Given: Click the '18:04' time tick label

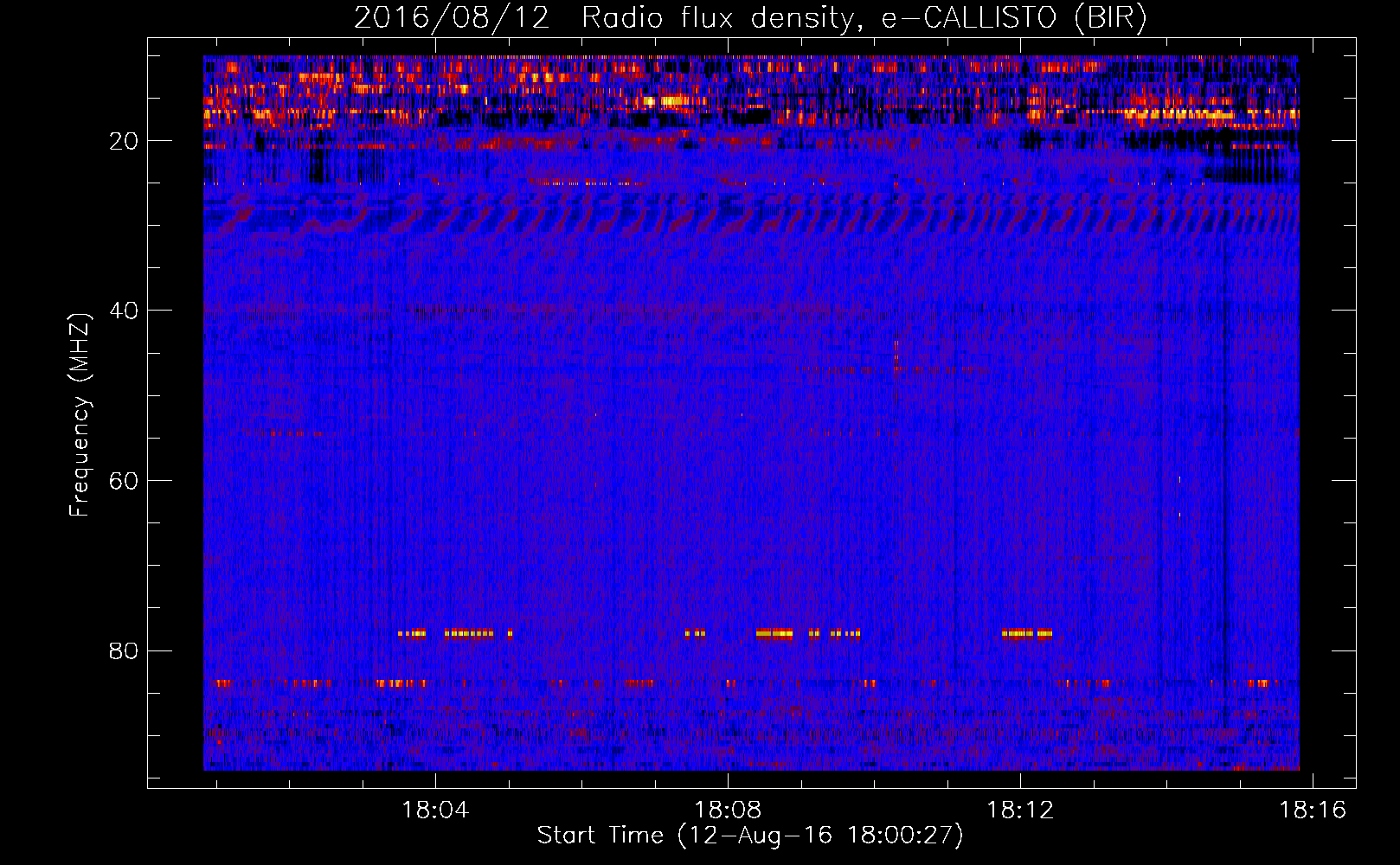Looking at the screenshot, I should click(435, 810).
